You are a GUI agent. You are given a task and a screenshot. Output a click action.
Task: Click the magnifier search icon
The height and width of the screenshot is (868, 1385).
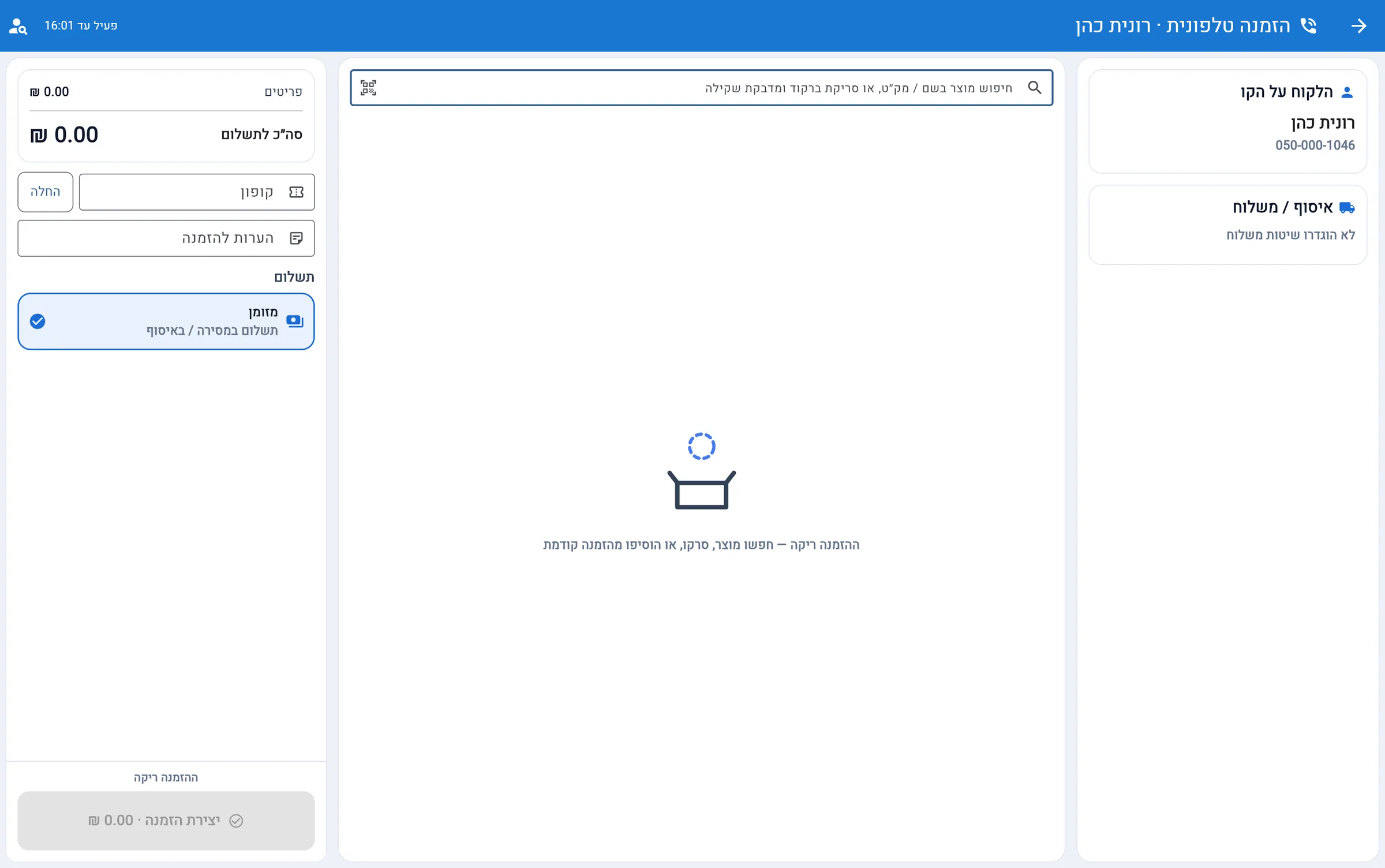pos(1035,88)
